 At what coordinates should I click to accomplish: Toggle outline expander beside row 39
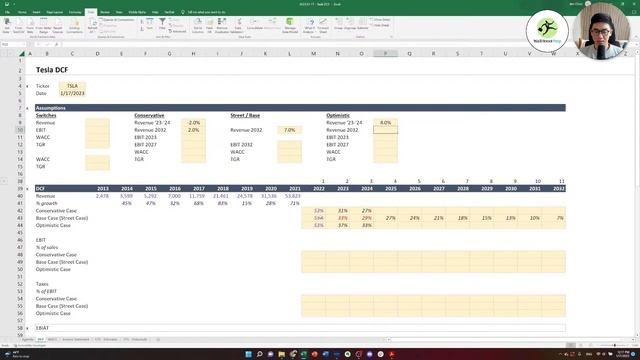[27, 189]
